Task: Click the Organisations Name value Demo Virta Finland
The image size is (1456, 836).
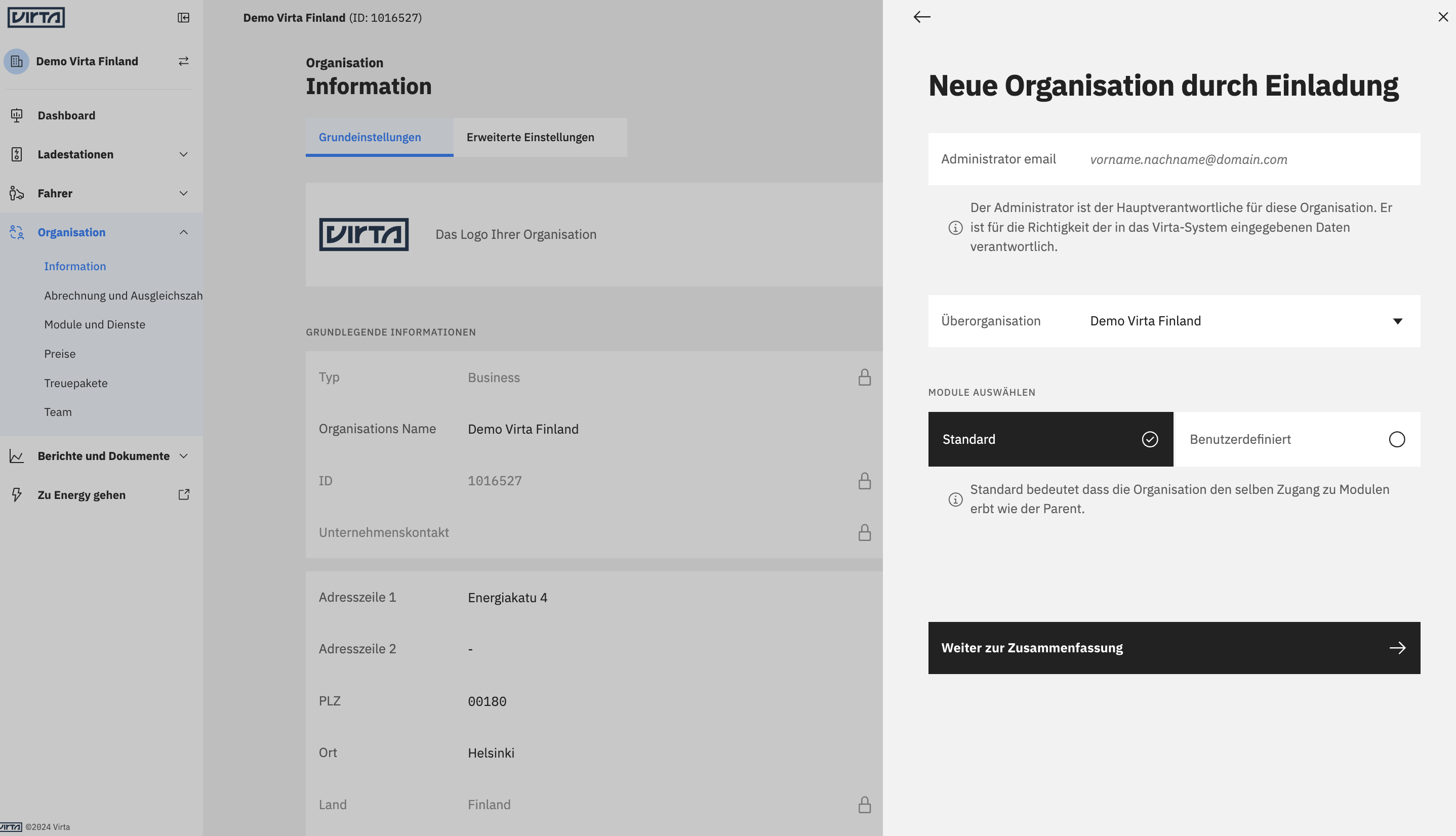Action: tap(522, 429)
